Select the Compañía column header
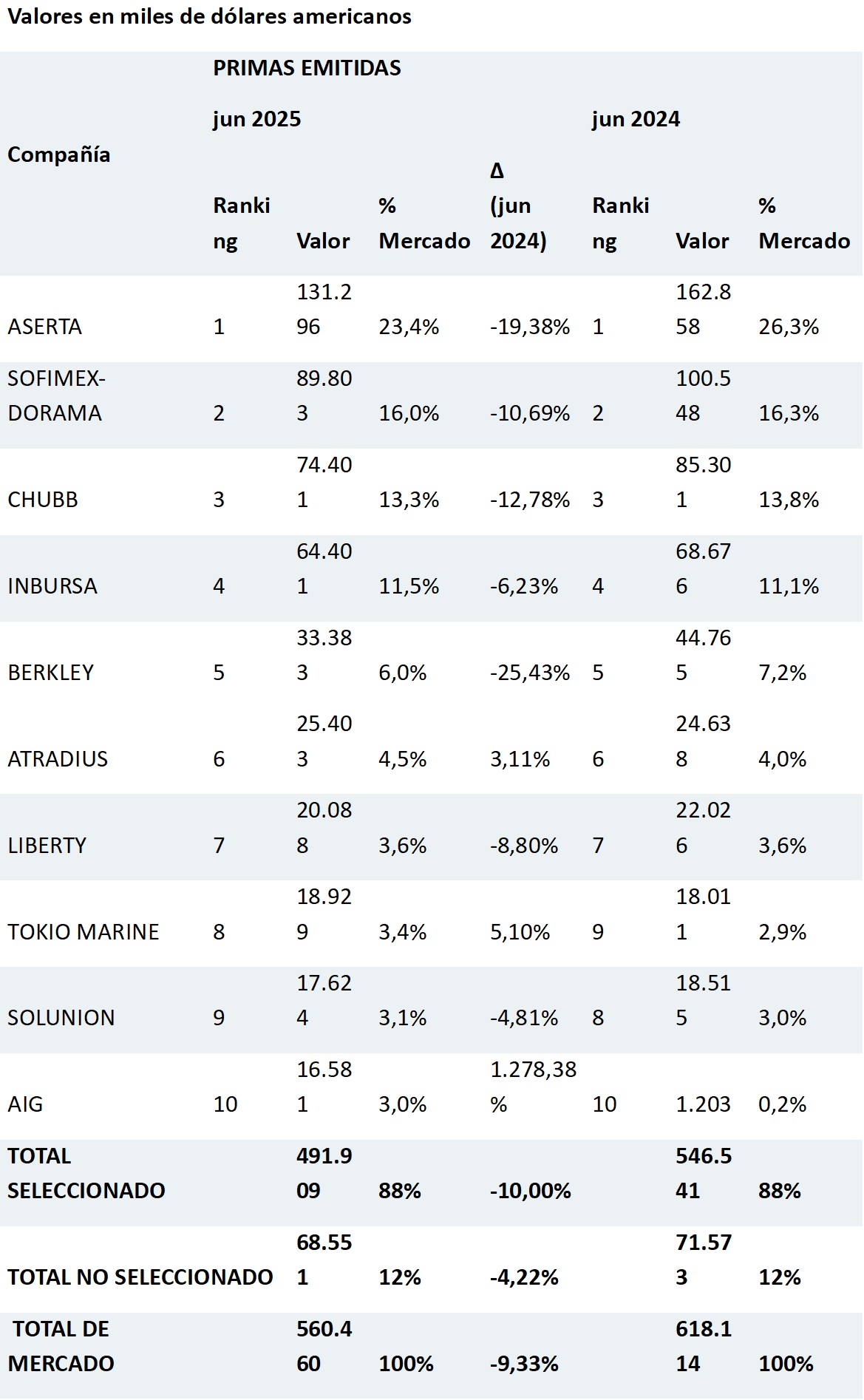This screenshot has width=864, height=1400. coord(59,154)
